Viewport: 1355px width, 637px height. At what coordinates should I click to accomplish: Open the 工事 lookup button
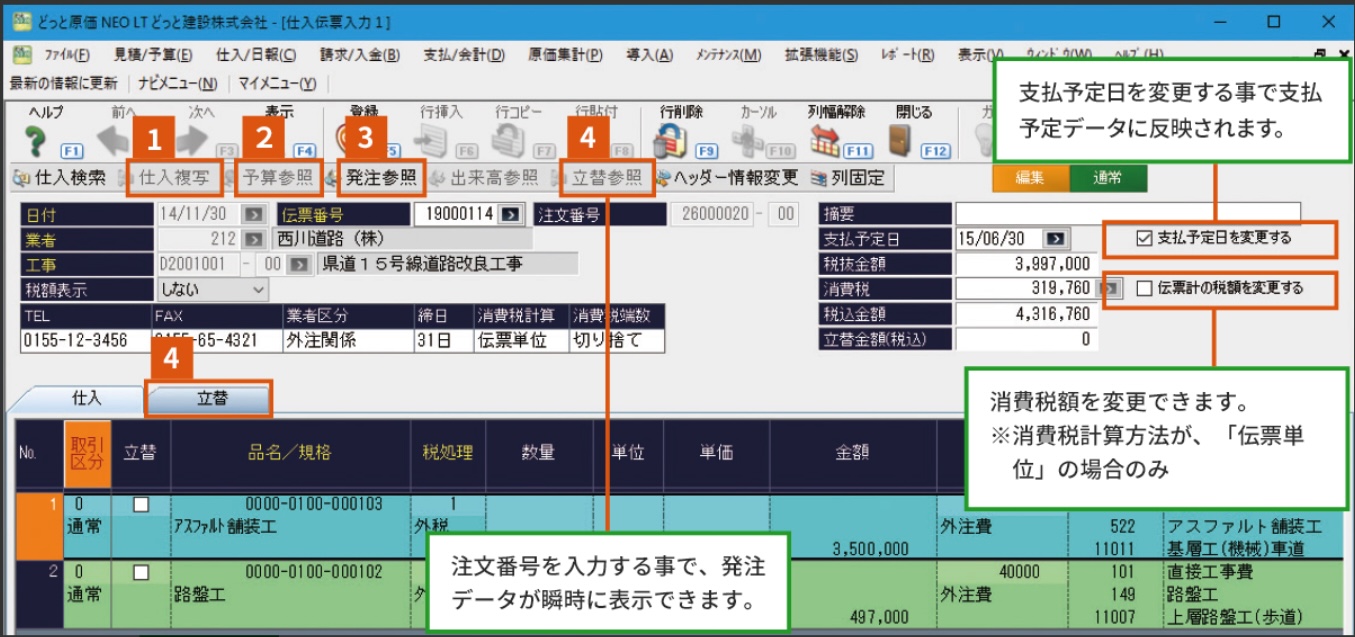coord(298,264)
